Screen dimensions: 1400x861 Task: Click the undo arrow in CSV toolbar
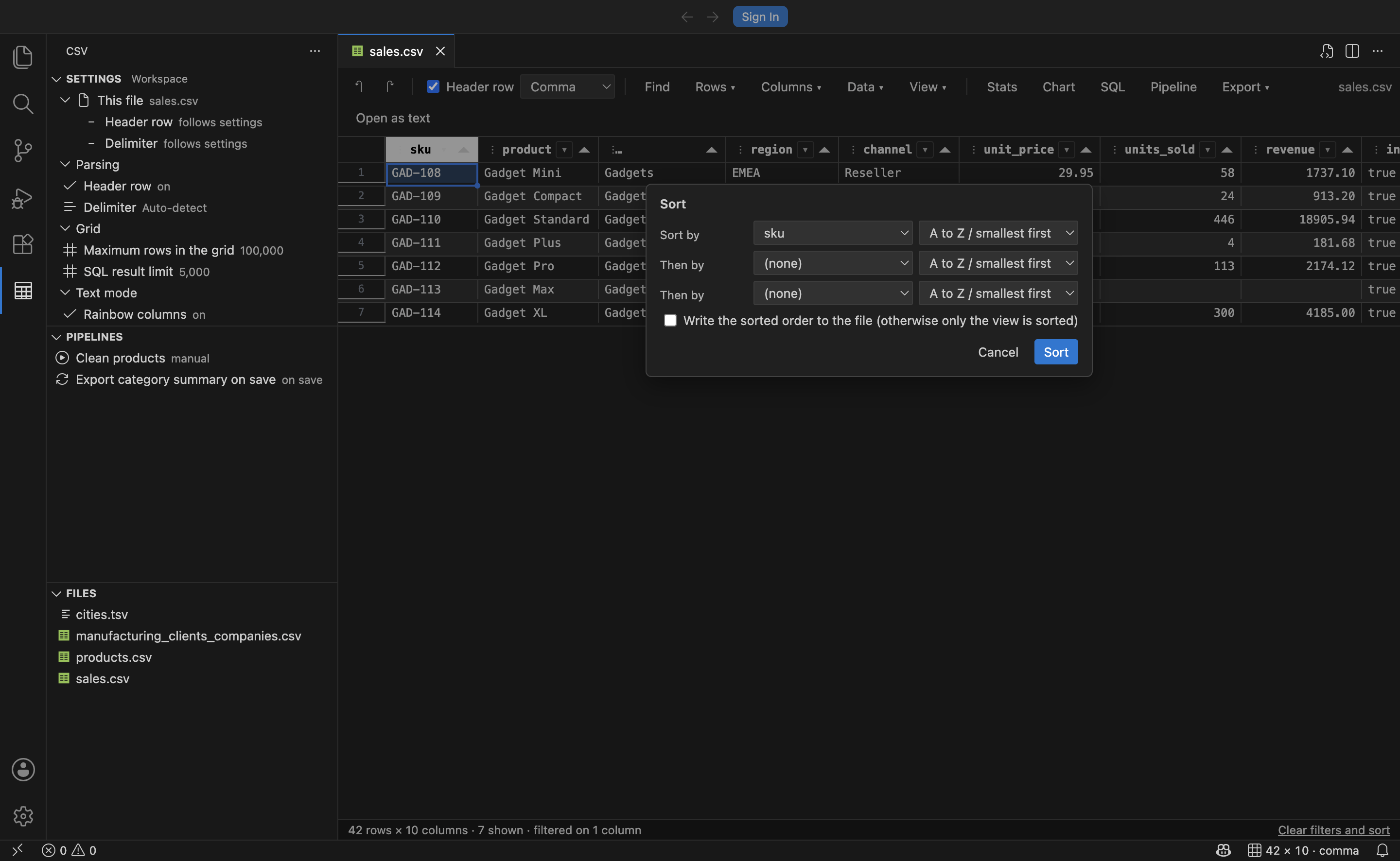pos(359,86)
